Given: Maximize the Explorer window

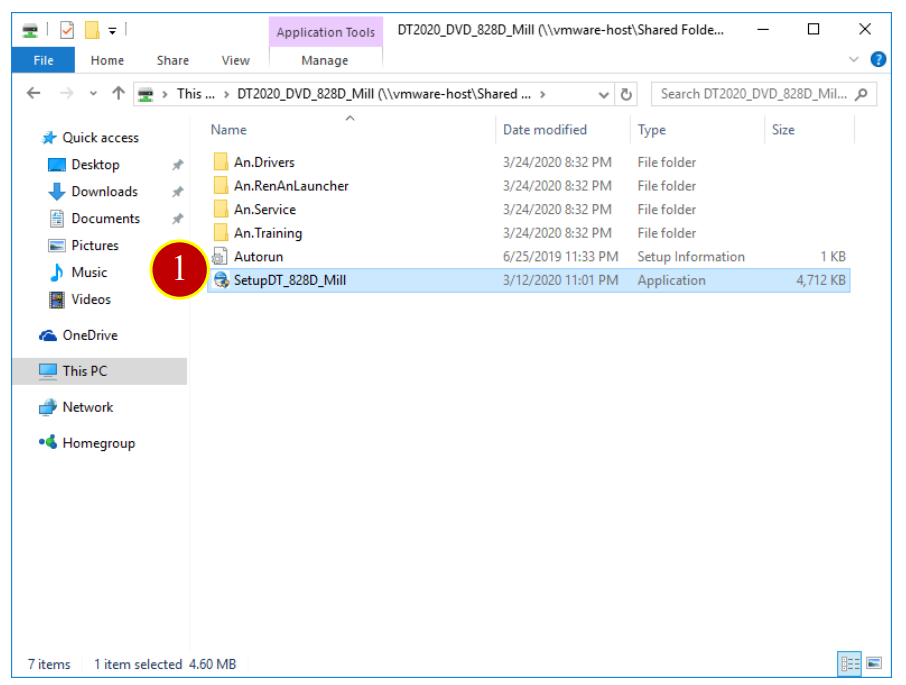Looking at the screenshot, I should (813, 29).
